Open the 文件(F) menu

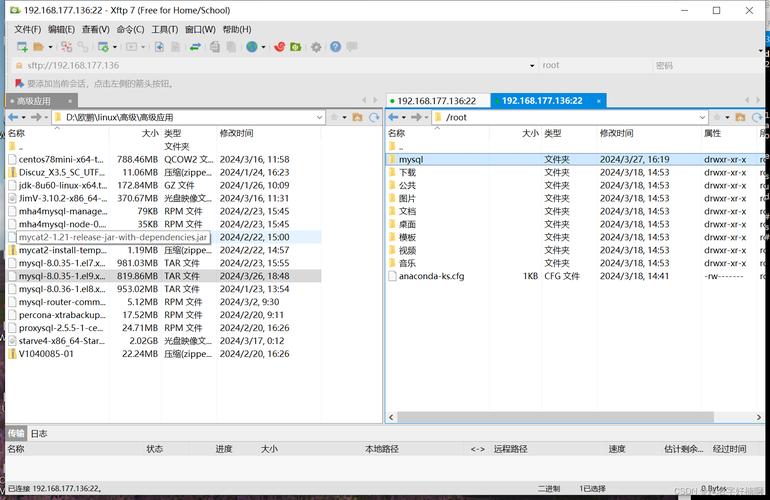tap(27, 29)
